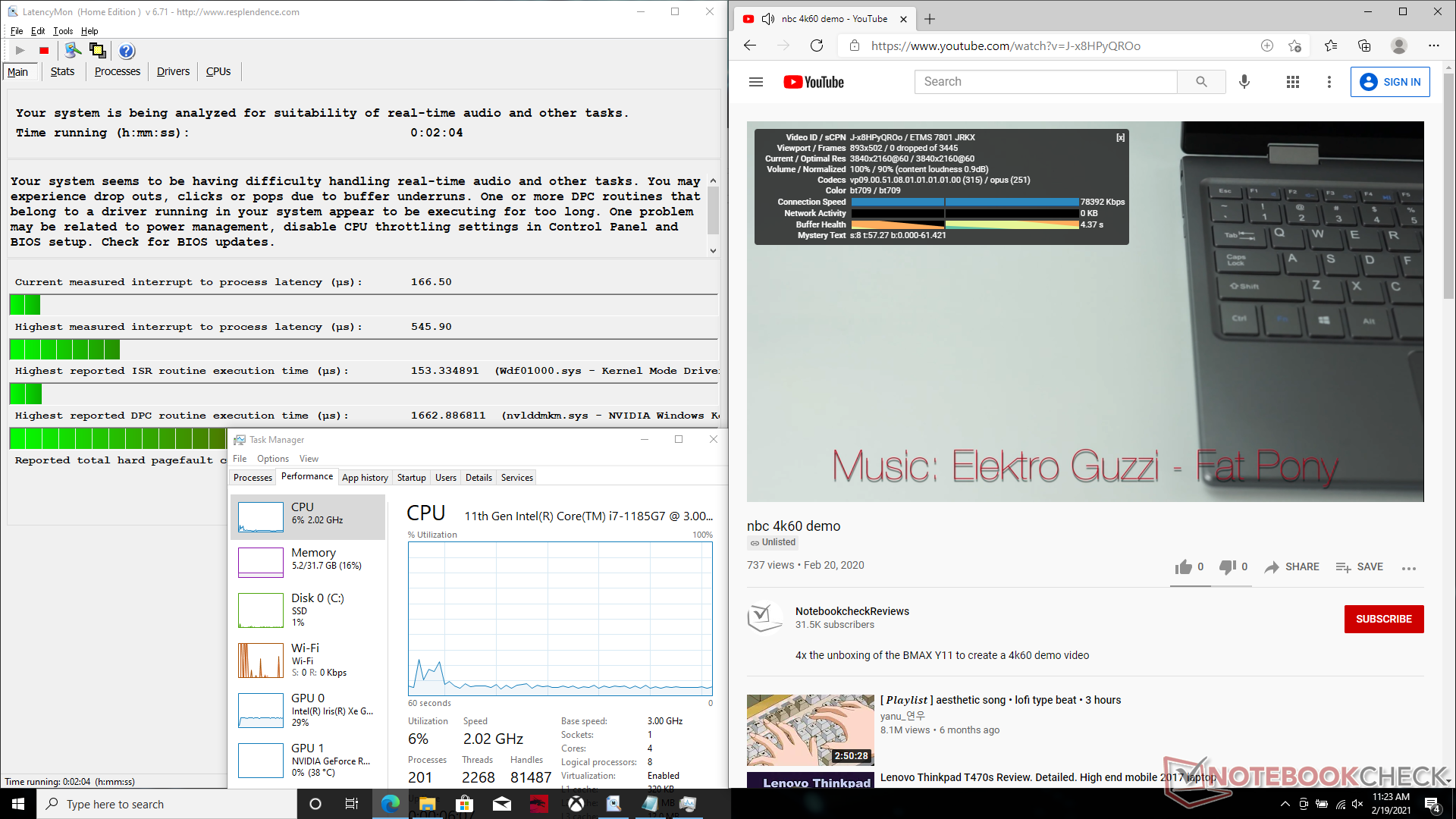Click the YouTube Search input field
The height and width of the screenshot is (819, 1456).
1046,82
